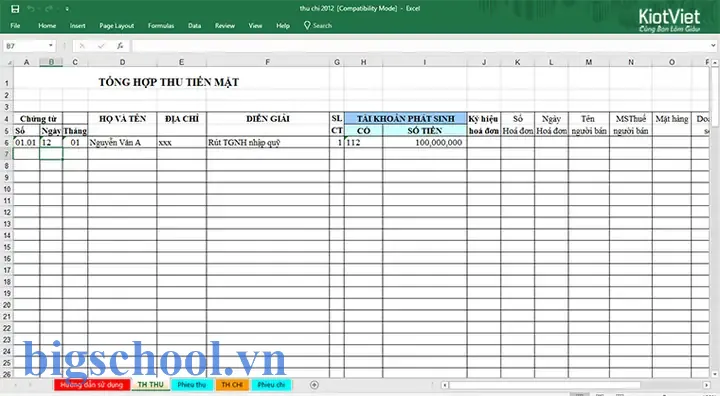Click inside the formula bar input
Viewport: 720px width, 396px height.
point(420,46)
